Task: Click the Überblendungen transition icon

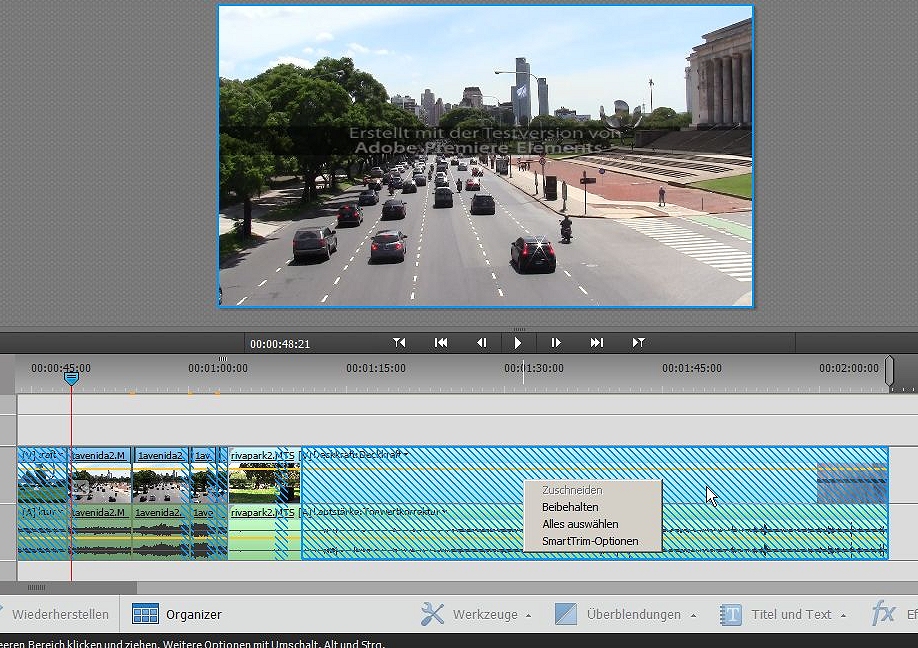Action: click(566, 614)
